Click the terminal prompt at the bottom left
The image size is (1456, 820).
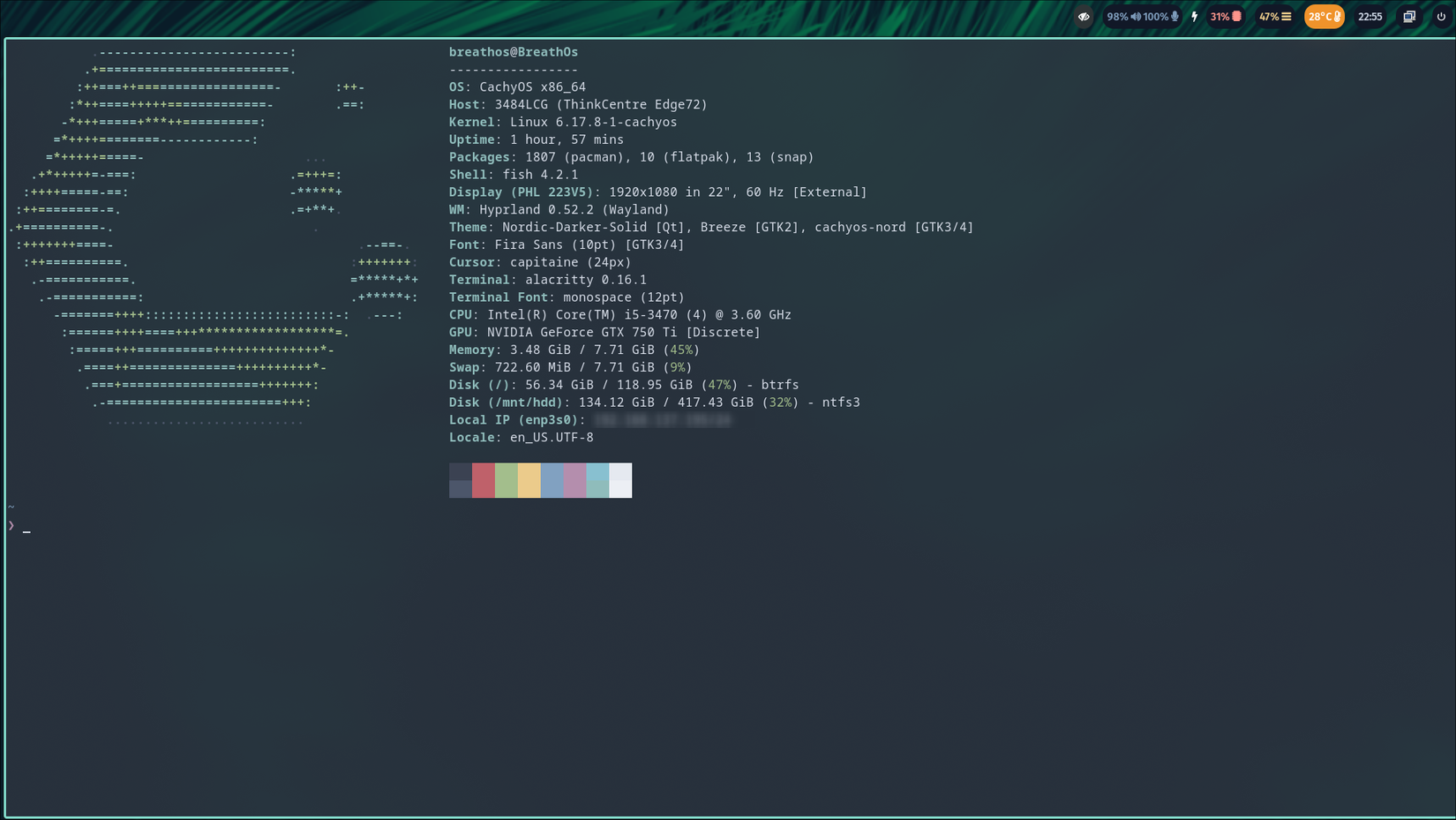pyautogui.click(x=18, y=526)
